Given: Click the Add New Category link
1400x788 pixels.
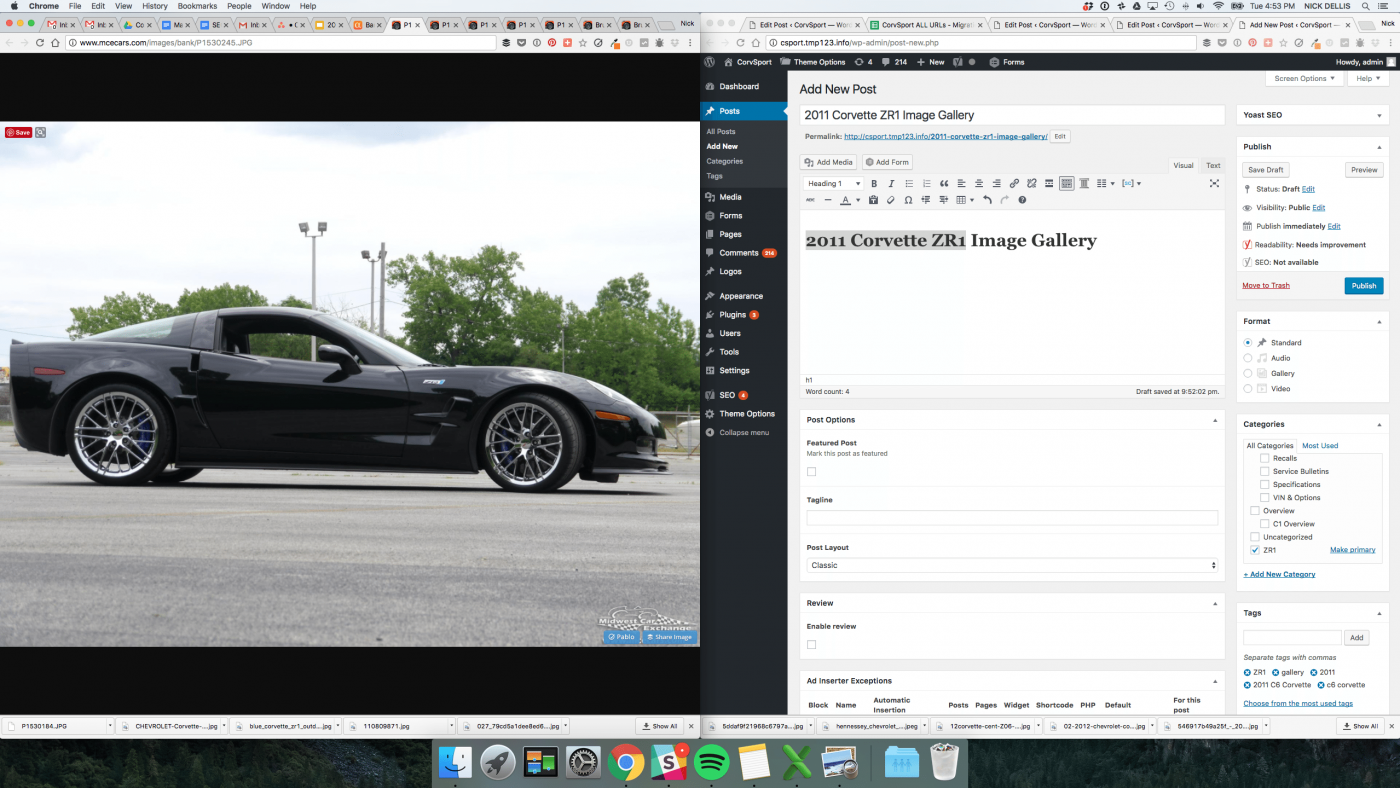Looking at the screenshot, I should 1279,575.
